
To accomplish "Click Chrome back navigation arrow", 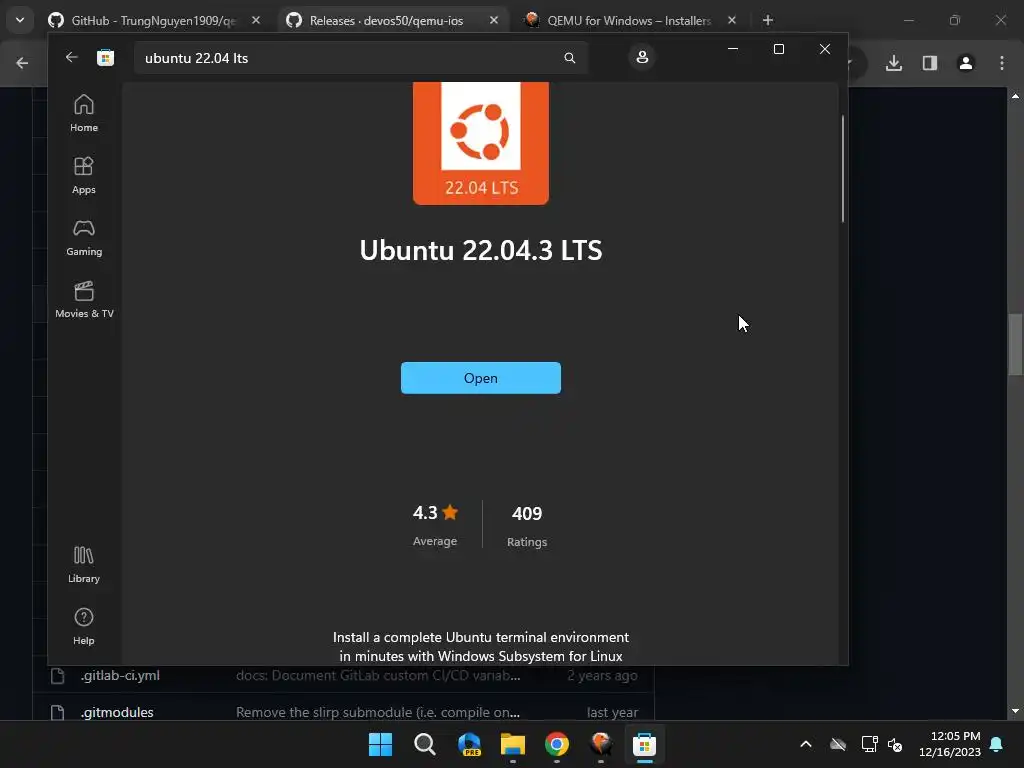I will [22, 63].
